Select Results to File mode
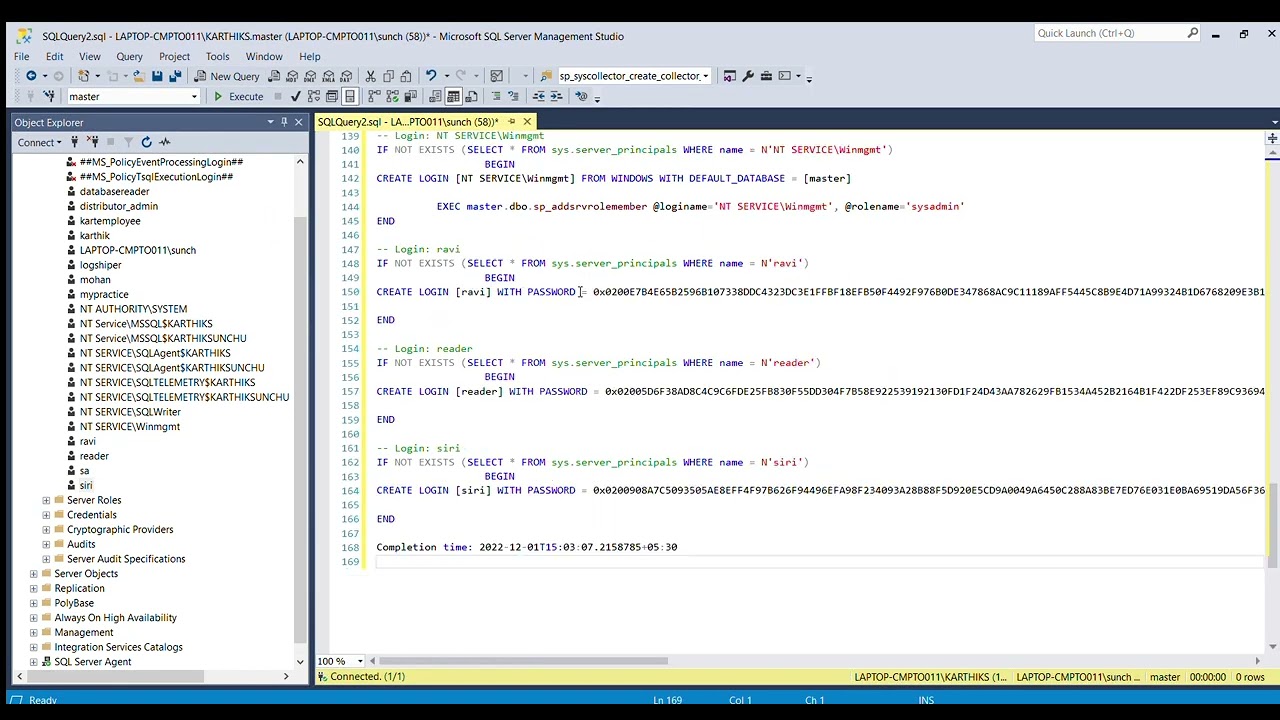 471,97
